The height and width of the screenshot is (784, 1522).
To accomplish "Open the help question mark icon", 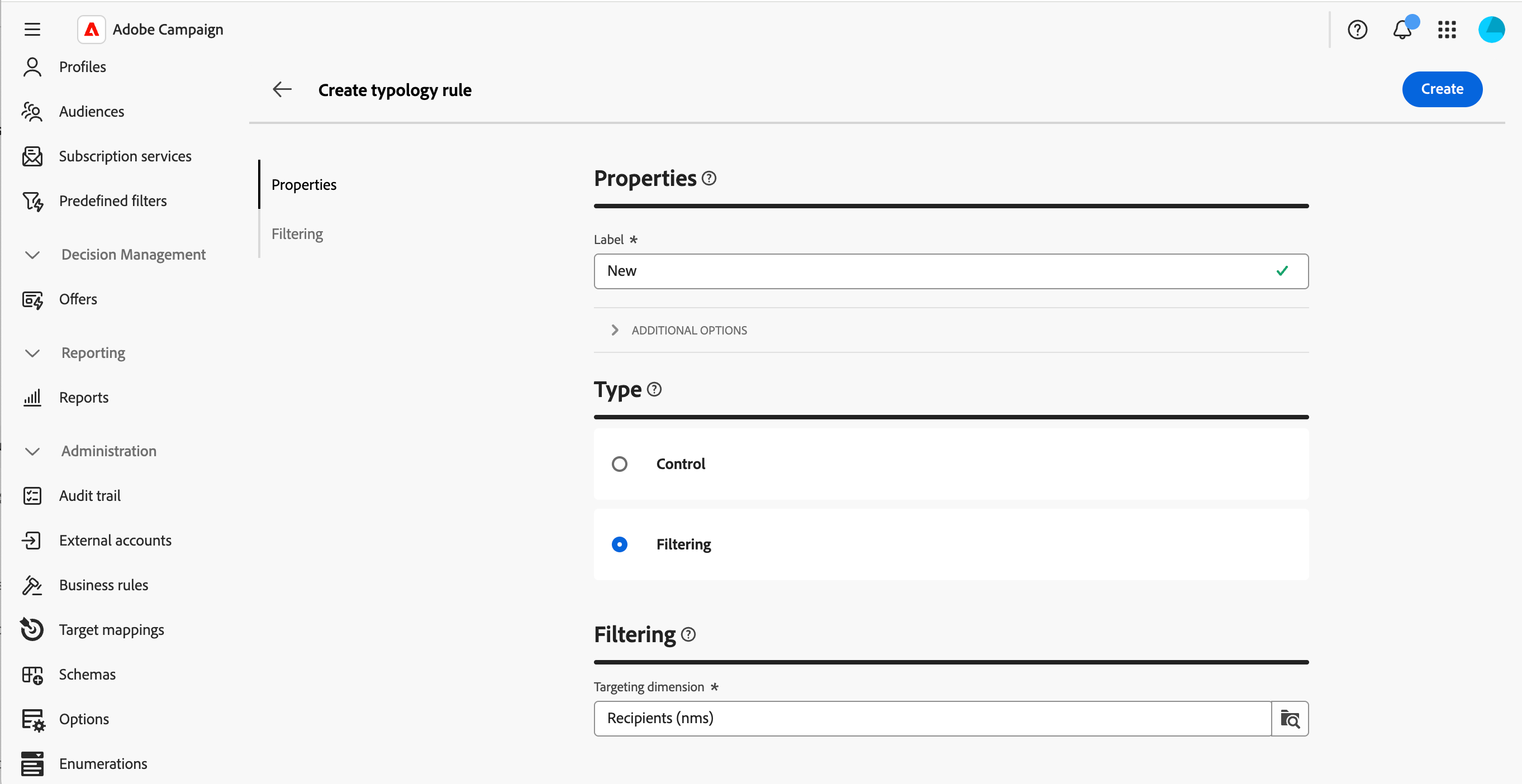I will click(x=1357, y=29).
